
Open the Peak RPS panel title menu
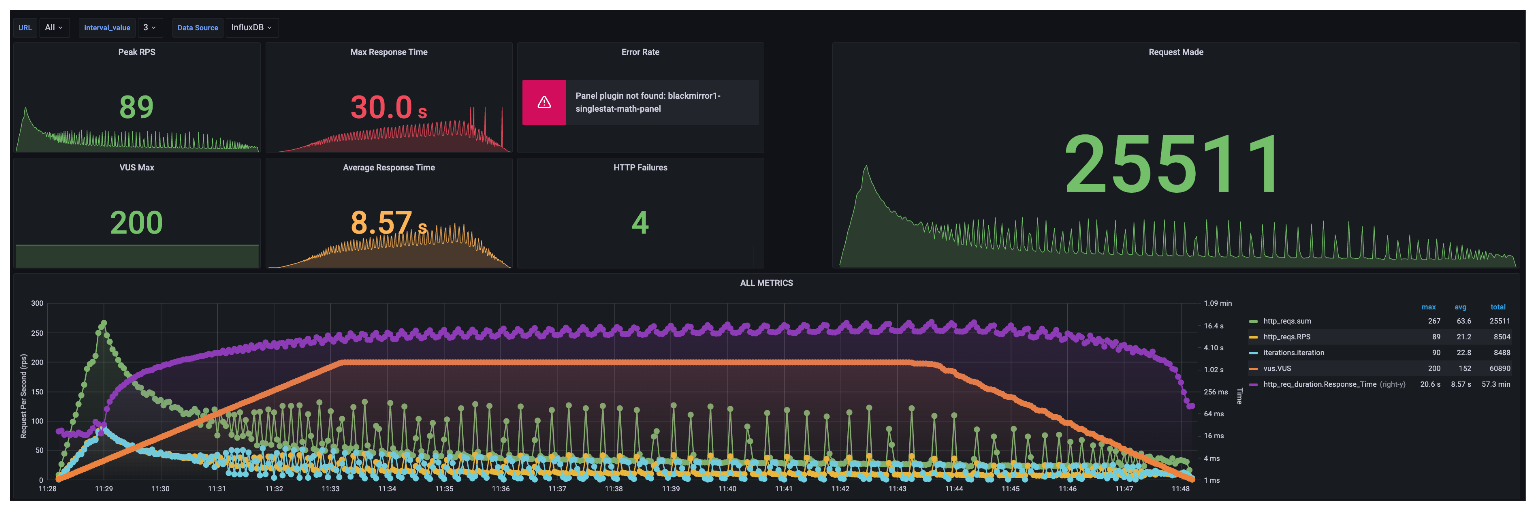(x=136, y=52)
